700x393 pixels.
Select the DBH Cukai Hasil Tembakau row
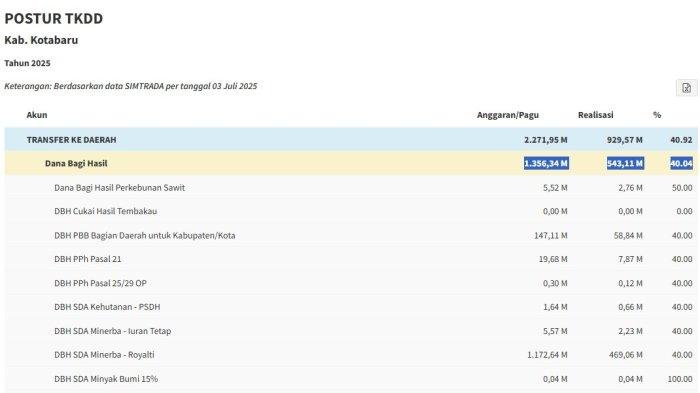pos(351,211)
